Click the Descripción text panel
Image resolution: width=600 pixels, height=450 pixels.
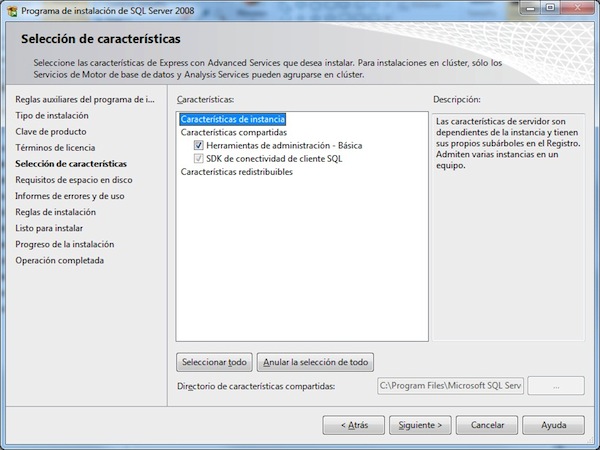(x=508, y=227)
